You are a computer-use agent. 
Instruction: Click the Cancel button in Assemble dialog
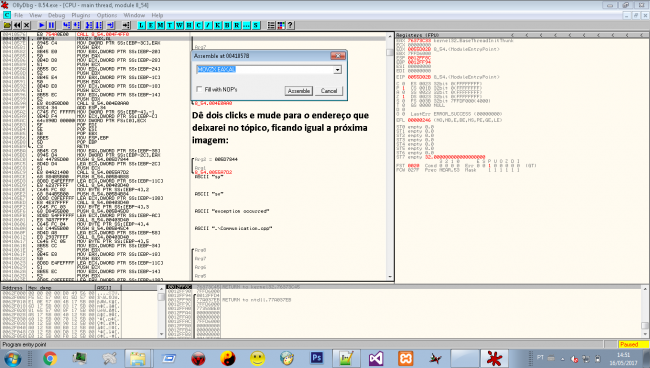(x=329, y=91)
